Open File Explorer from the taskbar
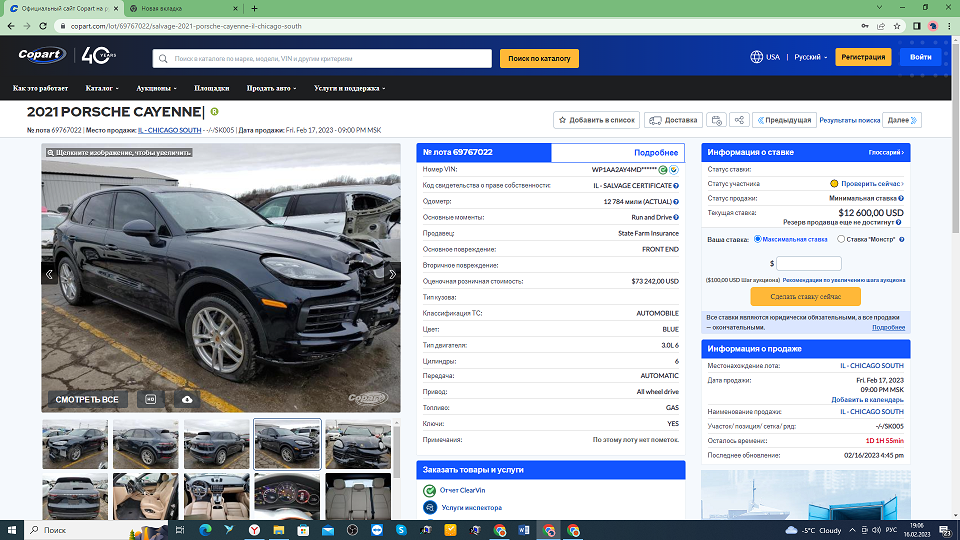 click(279, 530)
